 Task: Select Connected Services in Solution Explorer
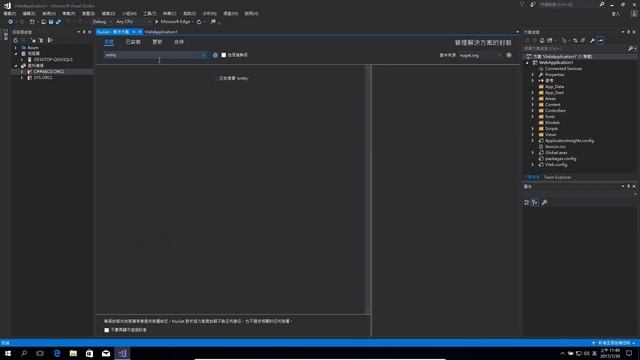pos(563,69)
